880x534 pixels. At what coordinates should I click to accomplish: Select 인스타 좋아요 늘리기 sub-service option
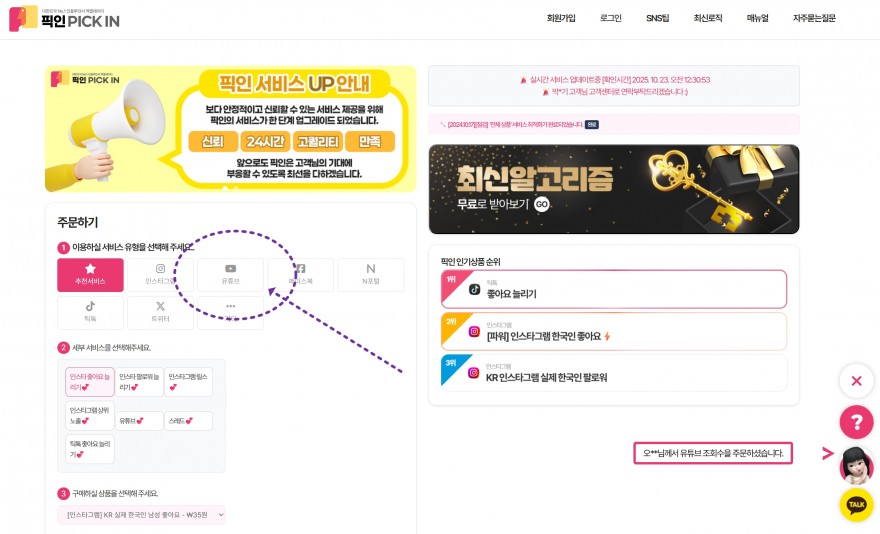[x=90, y=382]
